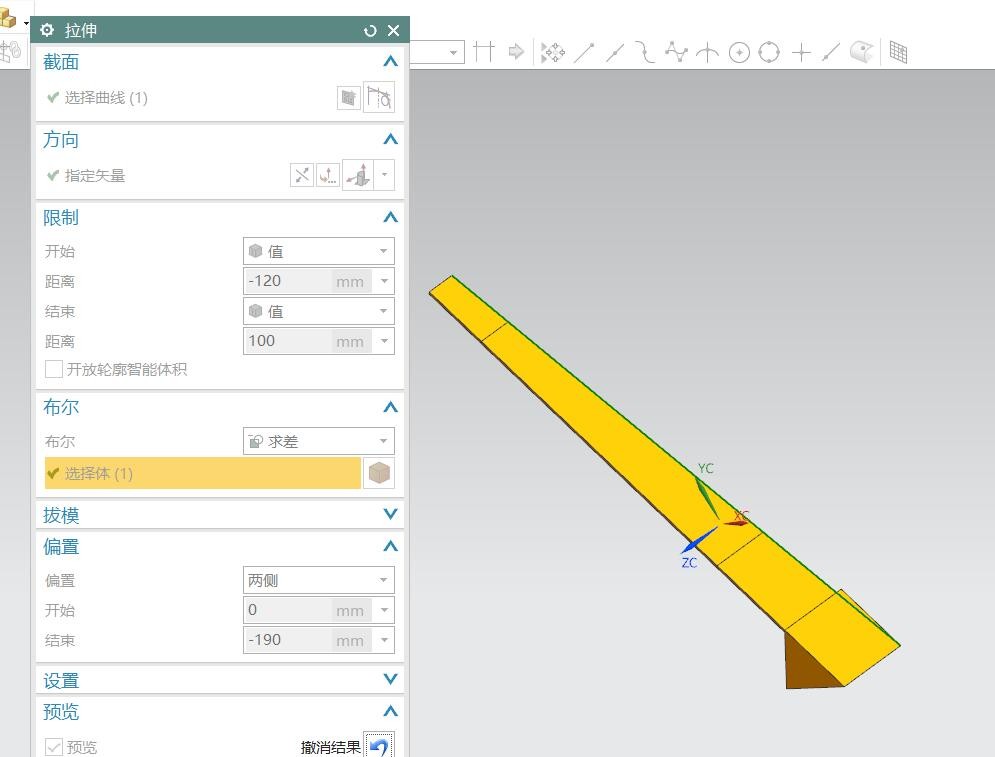Viewport: 995px width, 757px height.
Task: Click the curve selection icon in 截面
Action: 379,97
